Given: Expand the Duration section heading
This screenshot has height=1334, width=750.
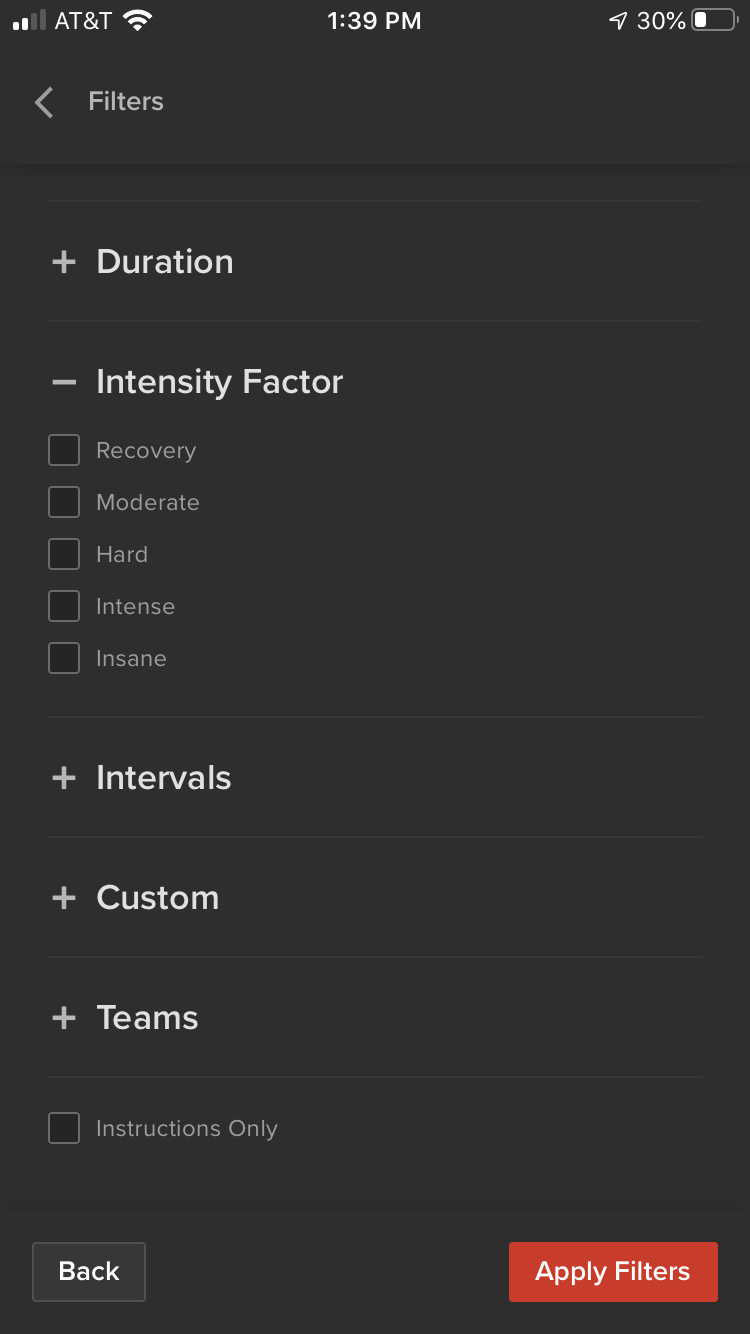Looking at the screenshot, I should (165, 262).
